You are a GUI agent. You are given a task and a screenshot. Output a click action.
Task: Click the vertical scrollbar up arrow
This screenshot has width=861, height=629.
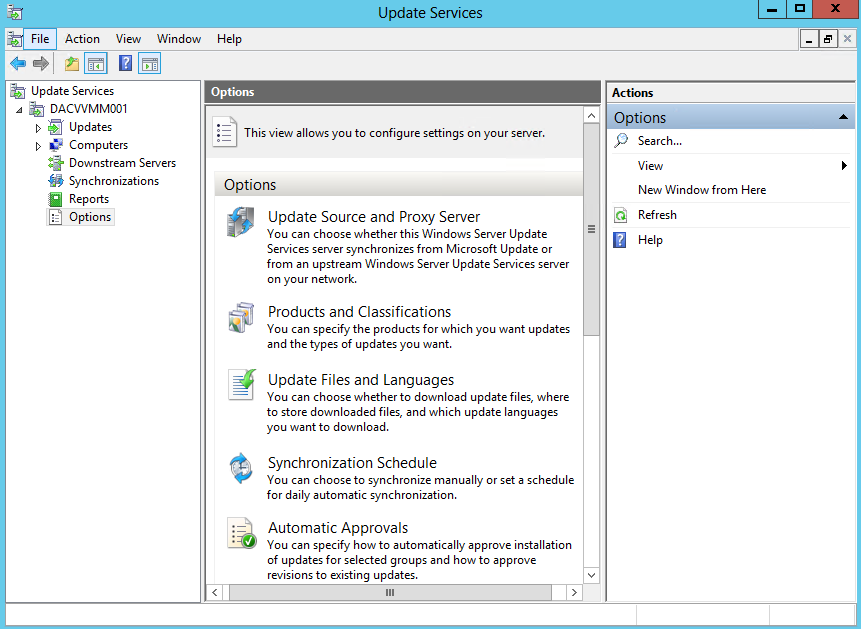(591, 115)
